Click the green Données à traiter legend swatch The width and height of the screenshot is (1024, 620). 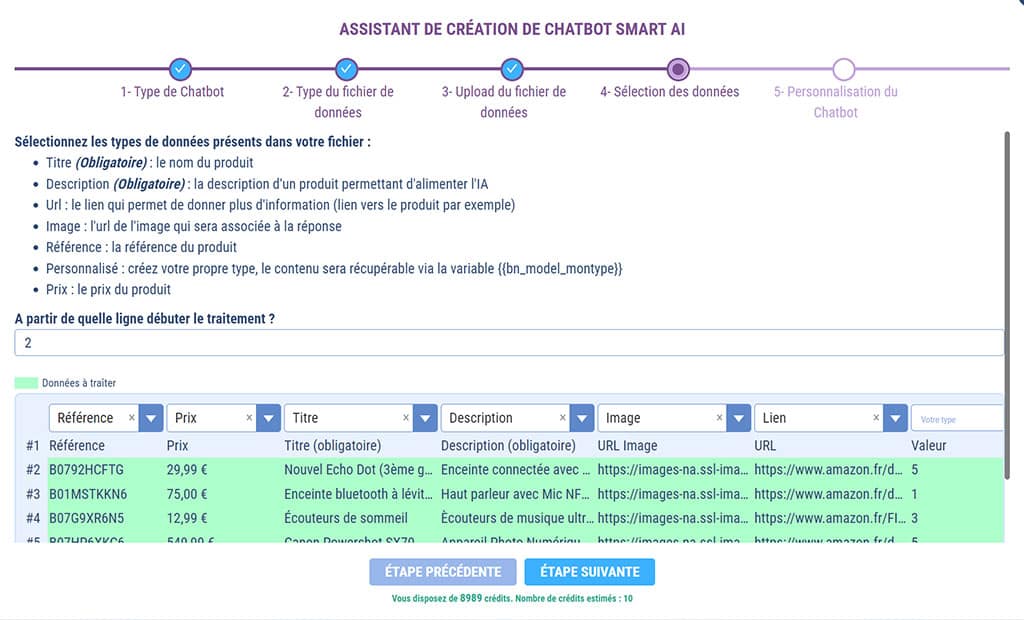[25, 383]
